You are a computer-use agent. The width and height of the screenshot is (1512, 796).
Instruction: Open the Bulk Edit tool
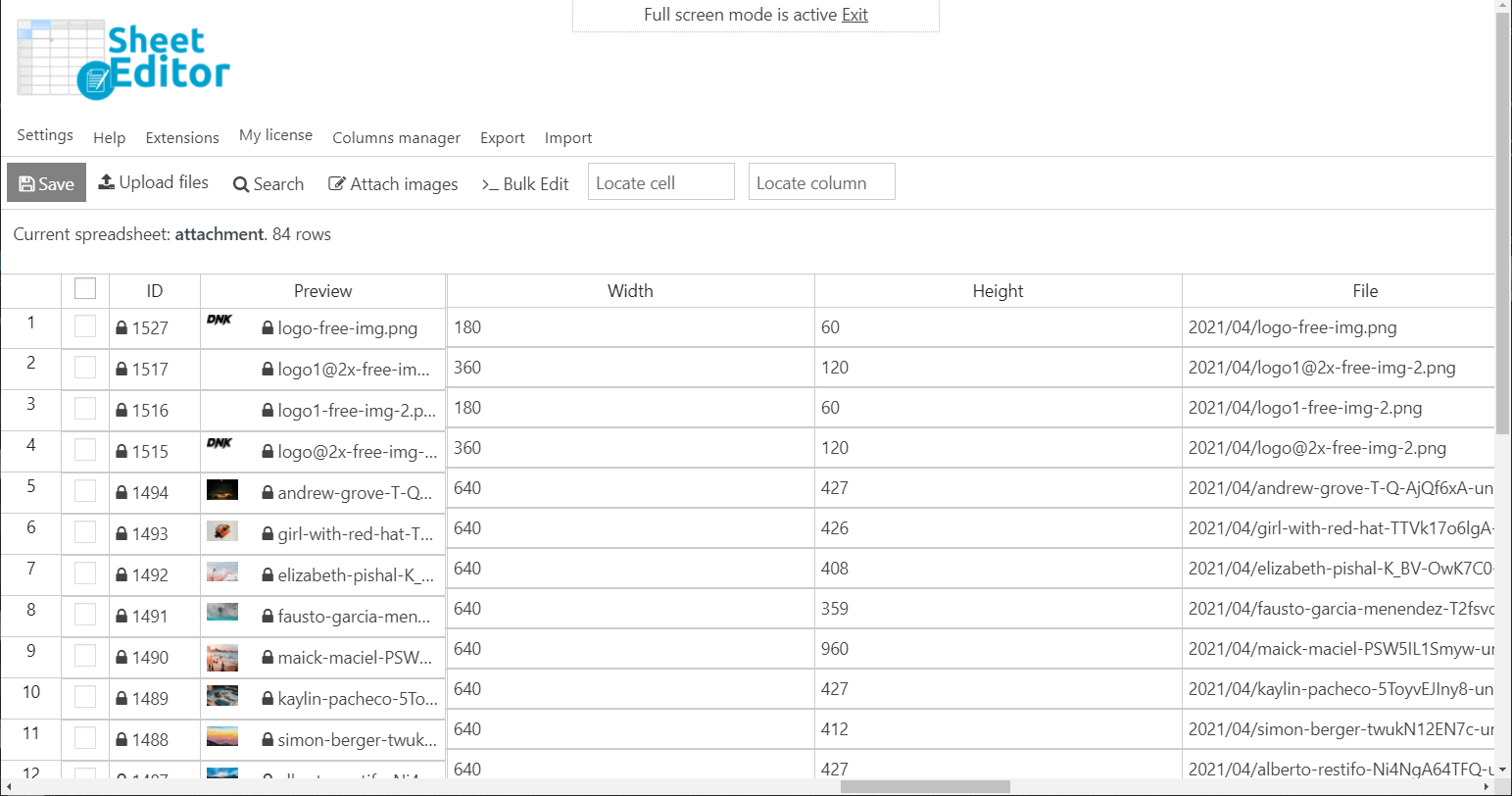click(525, 183)
